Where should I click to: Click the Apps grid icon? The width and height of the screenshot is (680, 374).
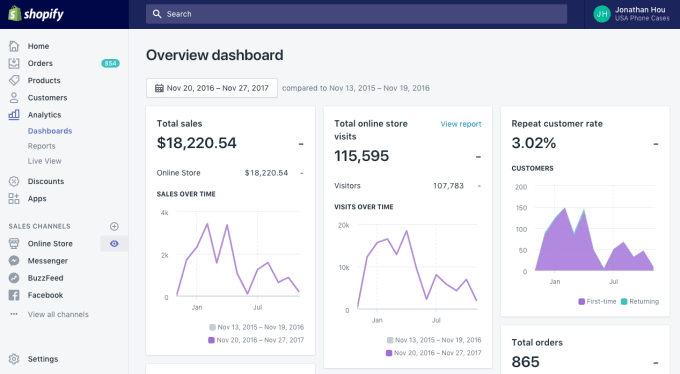pyautogui.click(x=14, y=199)
